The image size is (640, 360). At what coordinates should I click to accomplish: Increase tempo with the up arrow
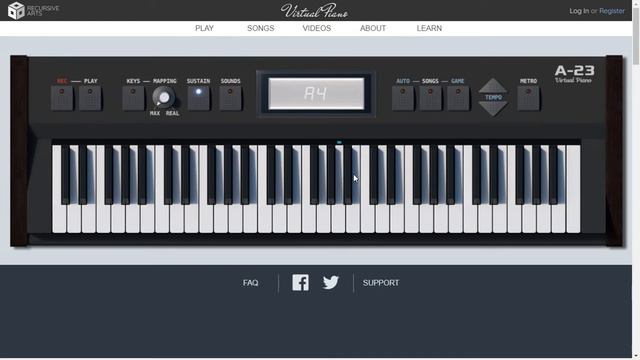(x=493, y=86)
